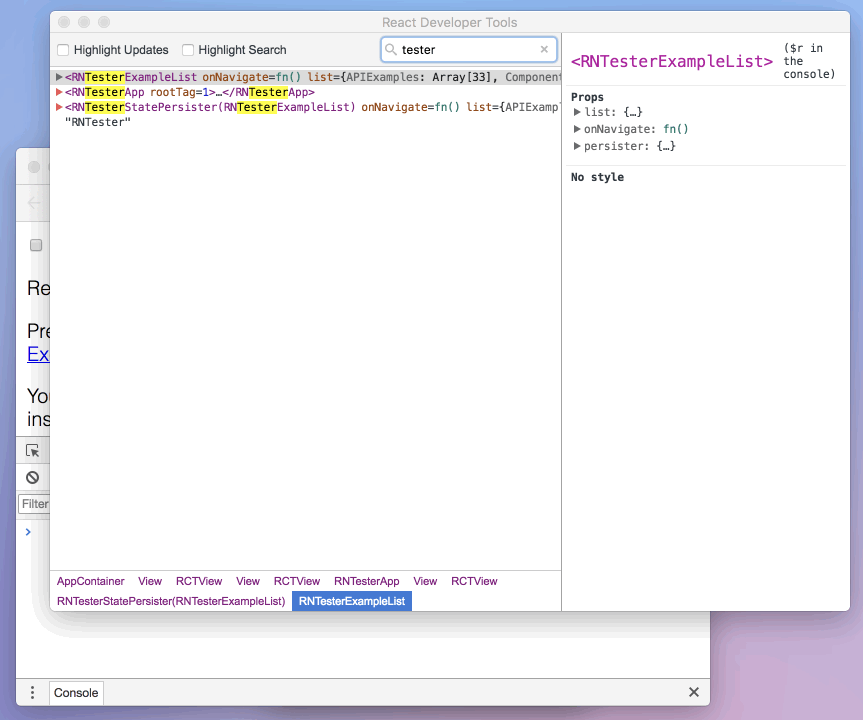Collapse the RNTesterExampleList element node
The image size is (863, 720).
tap(58, 76)
